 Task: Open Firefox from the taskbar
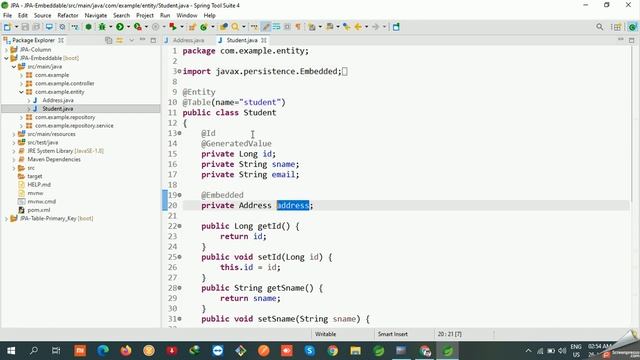pyautogui.click(x=126, y=351)
